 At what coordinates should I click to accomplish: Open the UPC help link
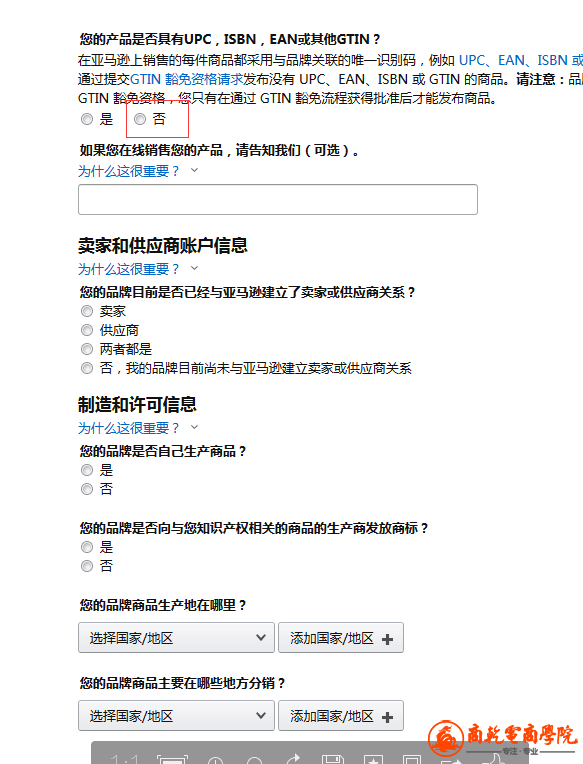(472, 60)
